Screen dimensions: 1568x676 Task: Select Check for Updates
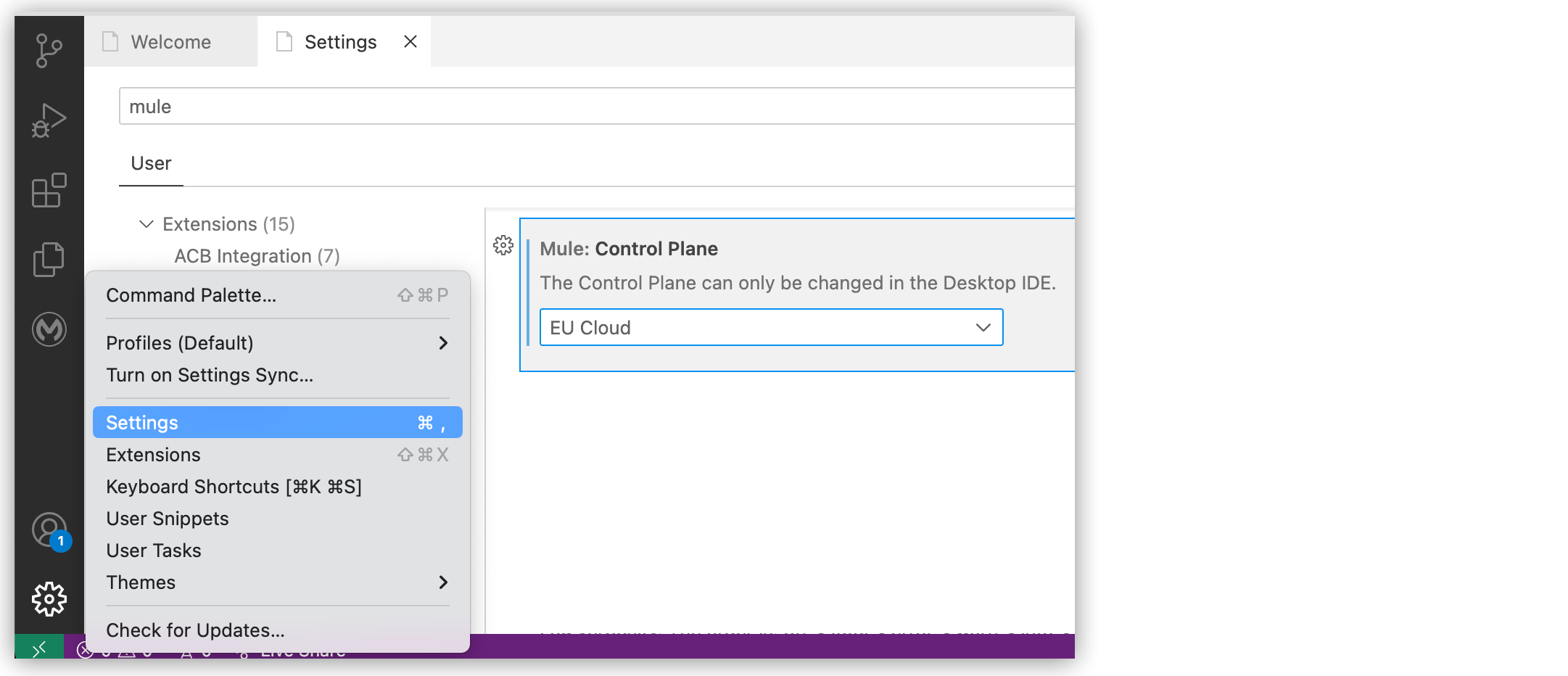[x=194, y=630]
